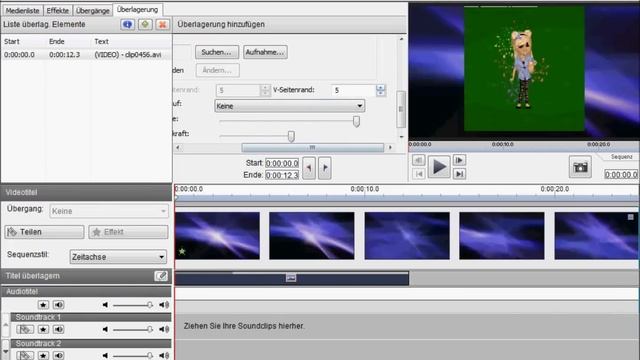Click slider handle in row above 'kraft:'
The height and width of the screenshot is (360, 640).
click(x=356, y=121)
